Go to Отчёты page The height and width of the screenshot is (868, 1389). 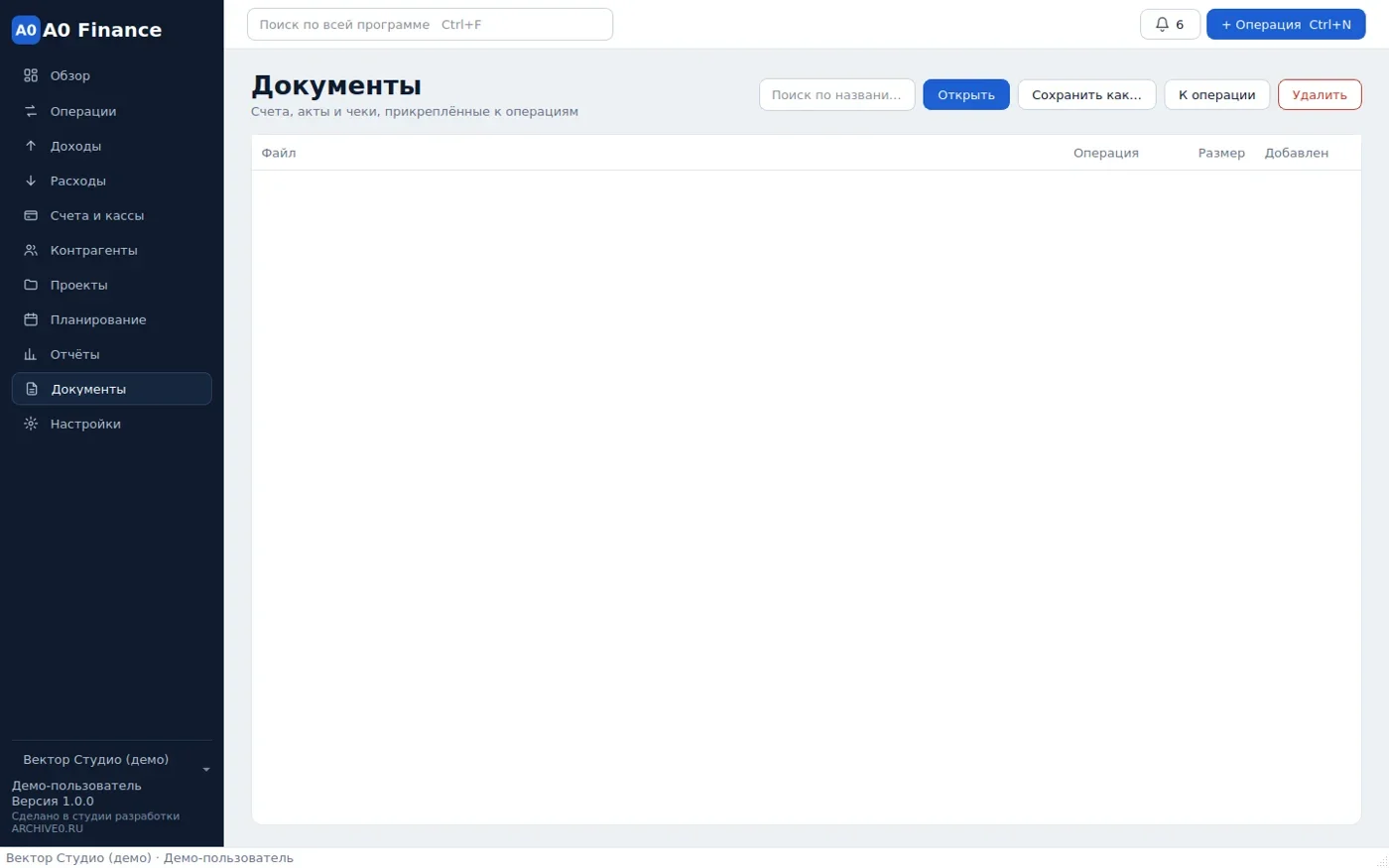pos(111,354)
